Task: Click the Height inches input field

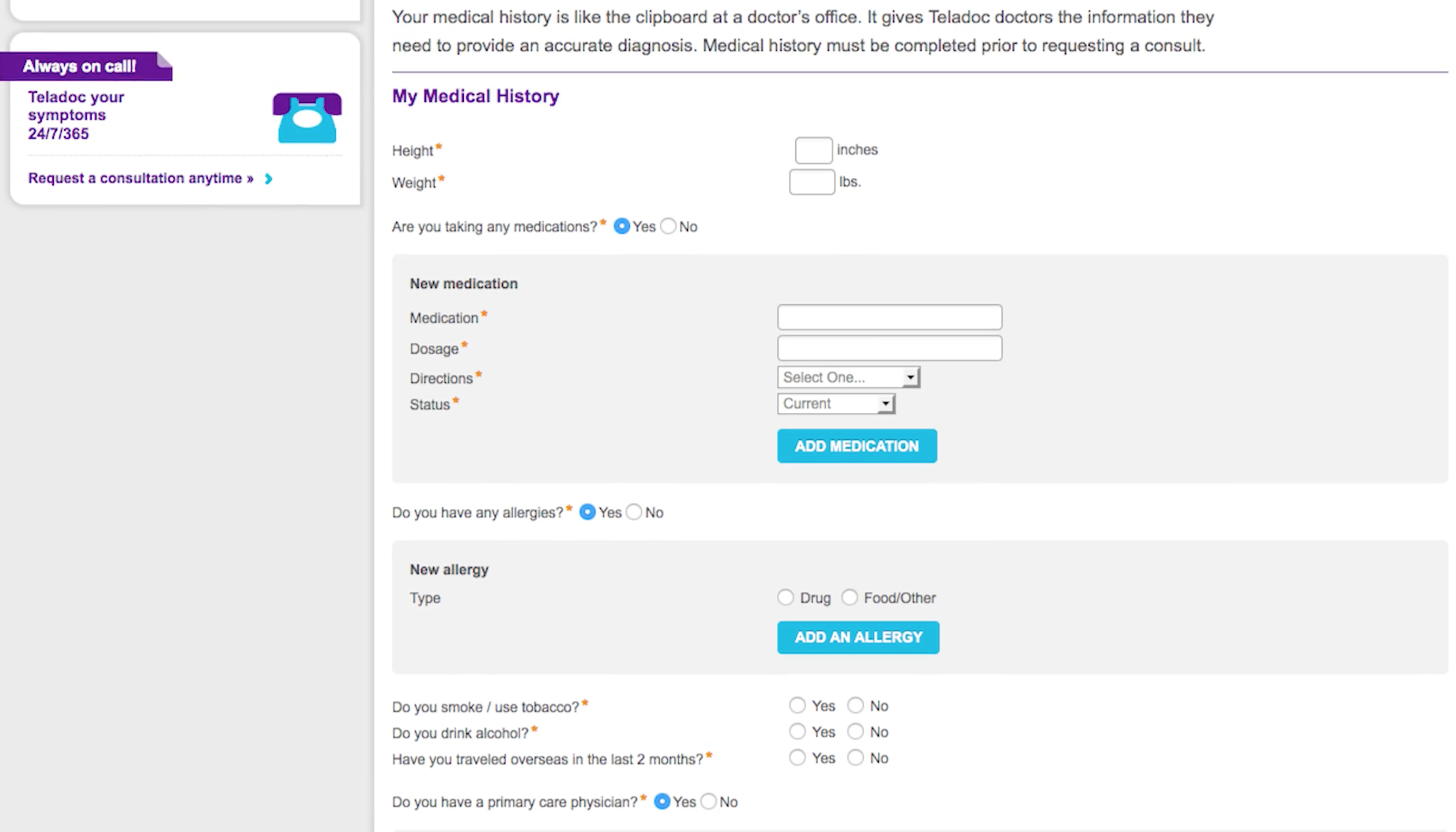Action: pyautogui.click(x=813, y=150)
